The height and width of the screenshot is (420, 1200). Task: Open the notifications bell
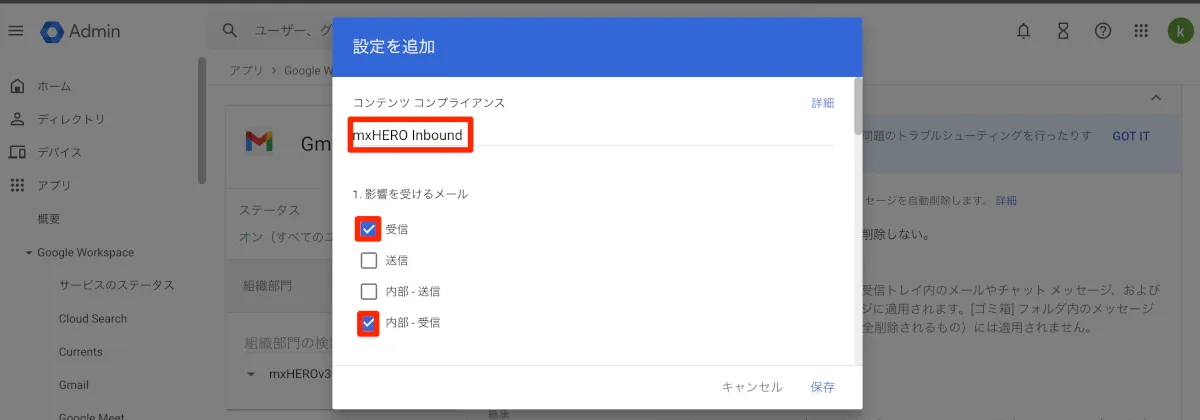coord(1023,31)
